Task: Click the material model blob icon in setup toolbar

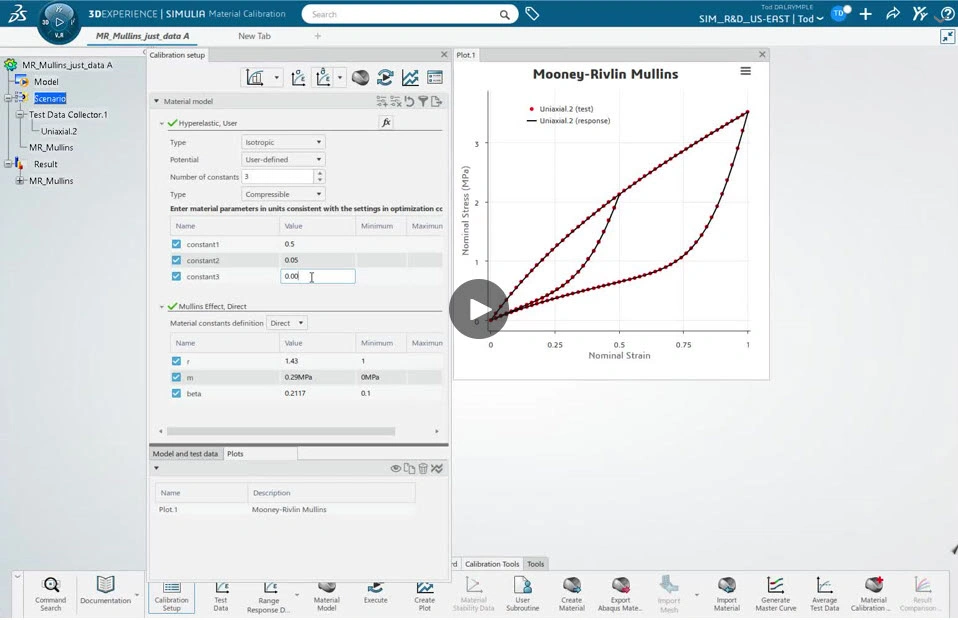Action: 360,78
